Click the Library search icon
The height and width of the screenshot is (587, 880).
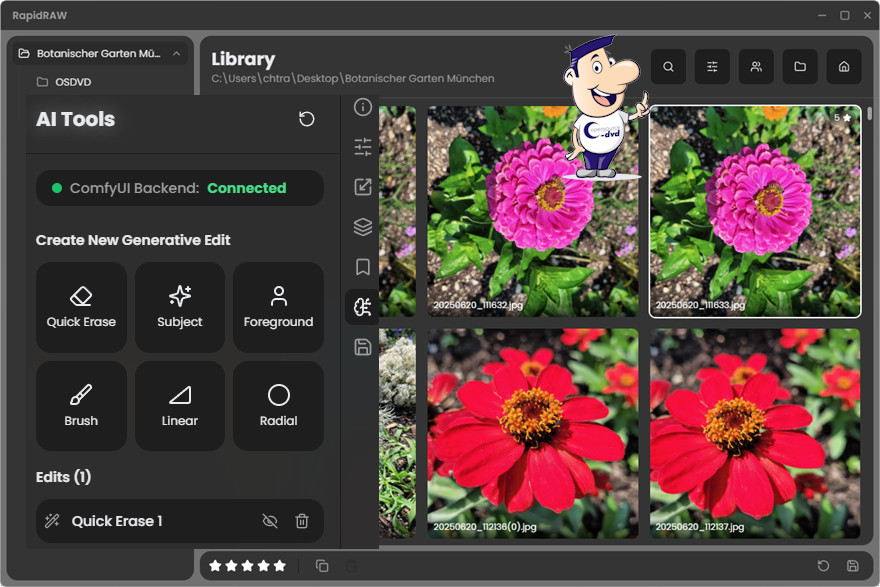pyautogui.click(x=668, y=67)
